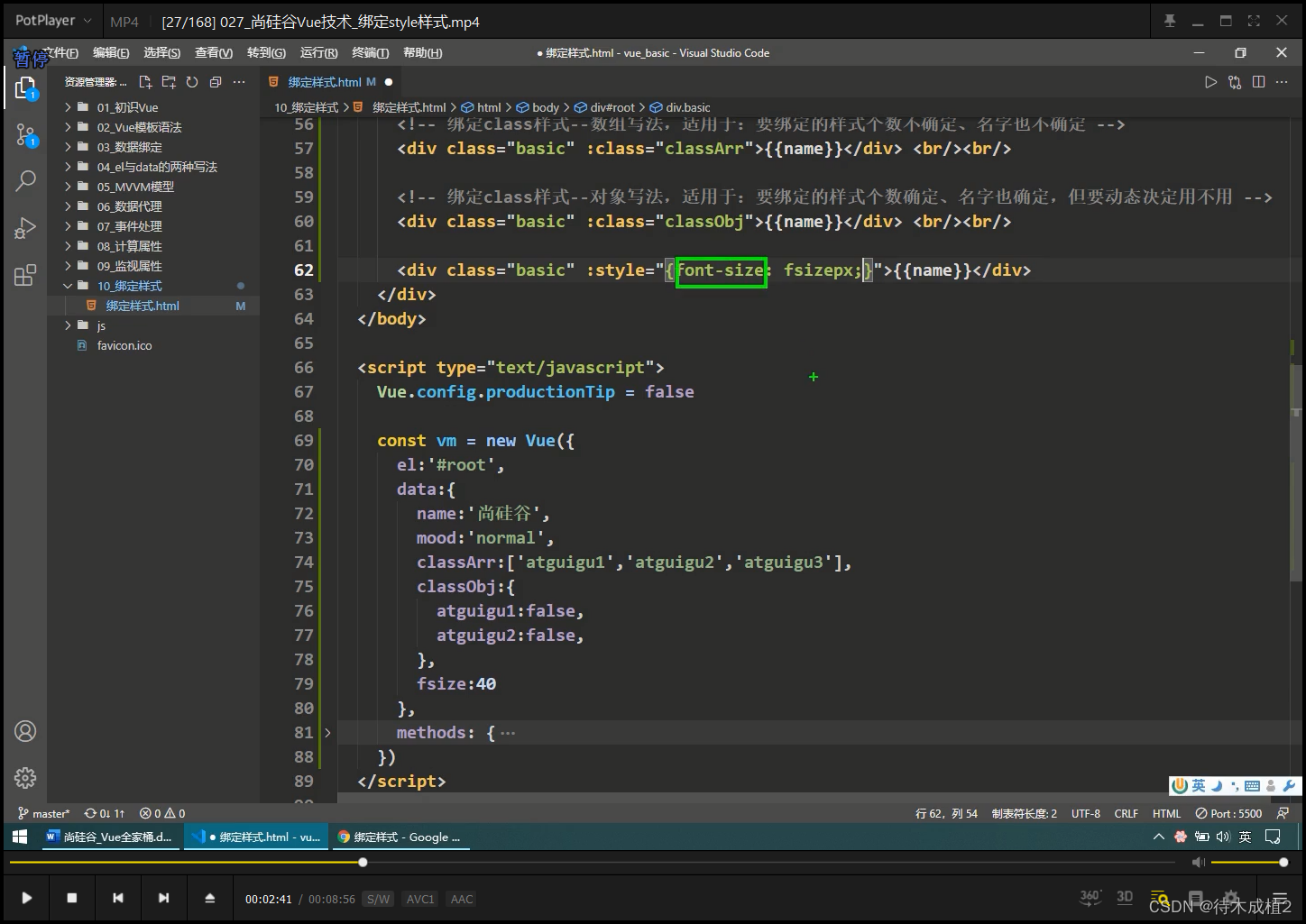The height and width of the screenshot is (924, 1306).
Task: Refresh the explorer file tree
Action: click(x=192, y=82)
